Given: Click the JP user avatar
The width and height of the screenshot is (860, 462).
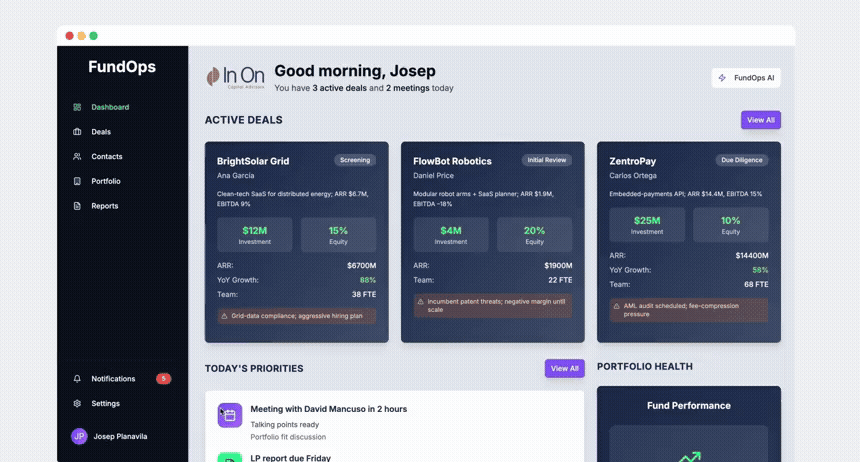Looking at the screenshot, I should click(79, 437).
